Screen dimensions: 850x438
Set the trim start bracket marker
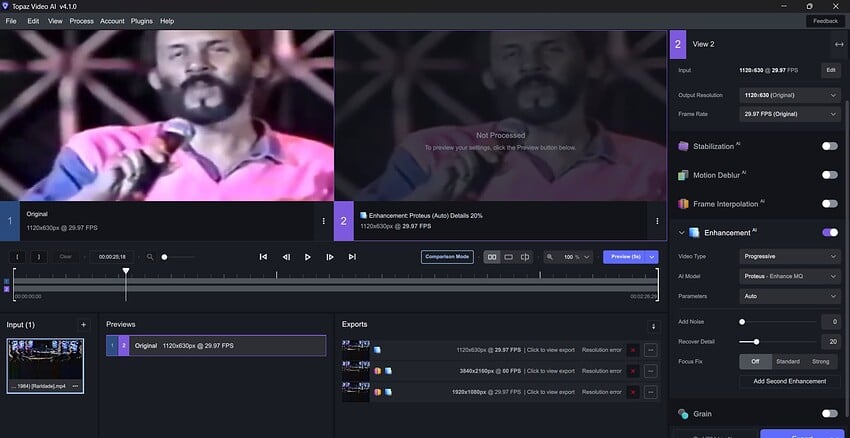pyautogui.click(x=17, y=257)
